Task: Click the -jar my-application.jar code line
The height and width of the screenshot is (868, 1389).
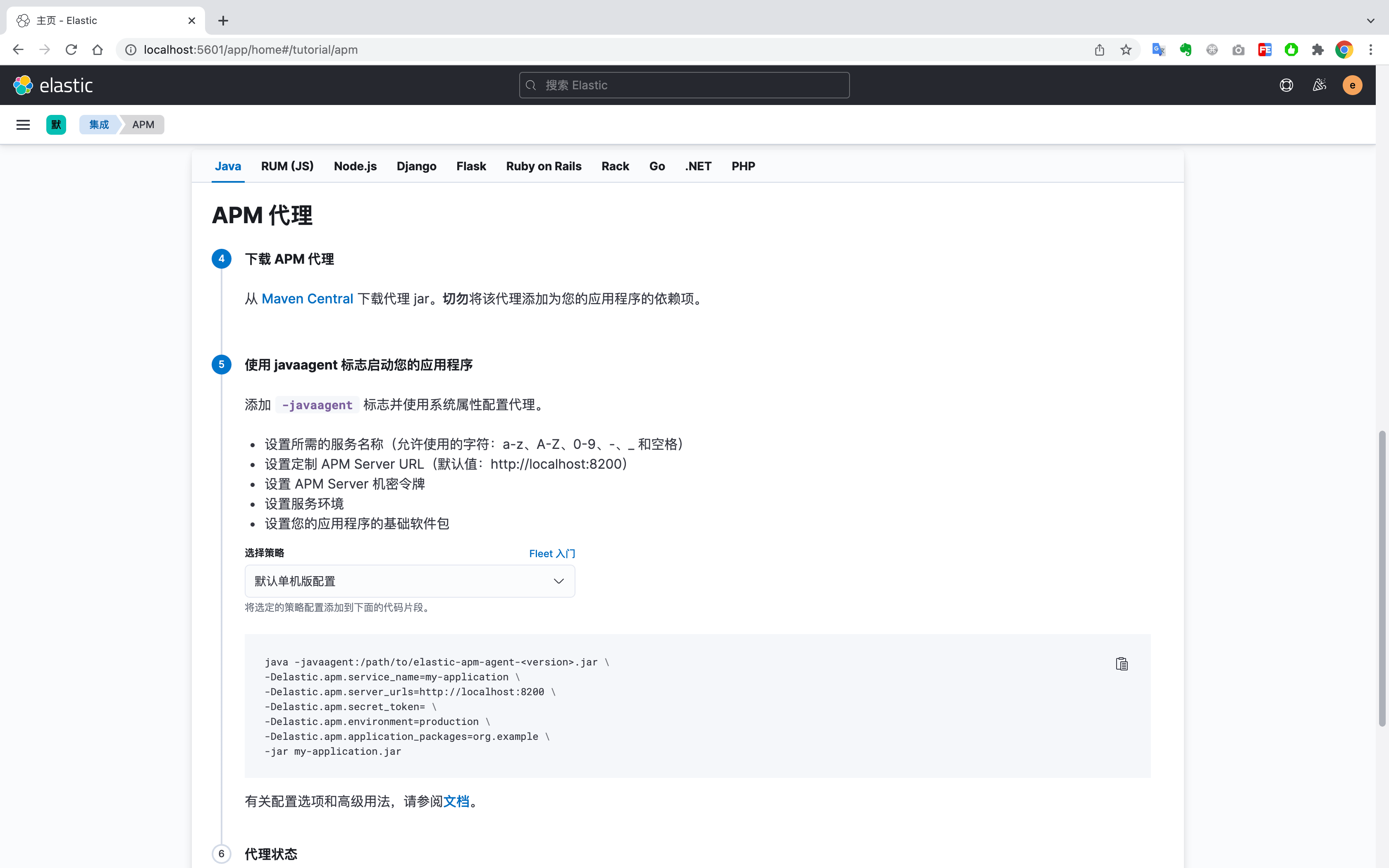Action: (x=333, y=751)
